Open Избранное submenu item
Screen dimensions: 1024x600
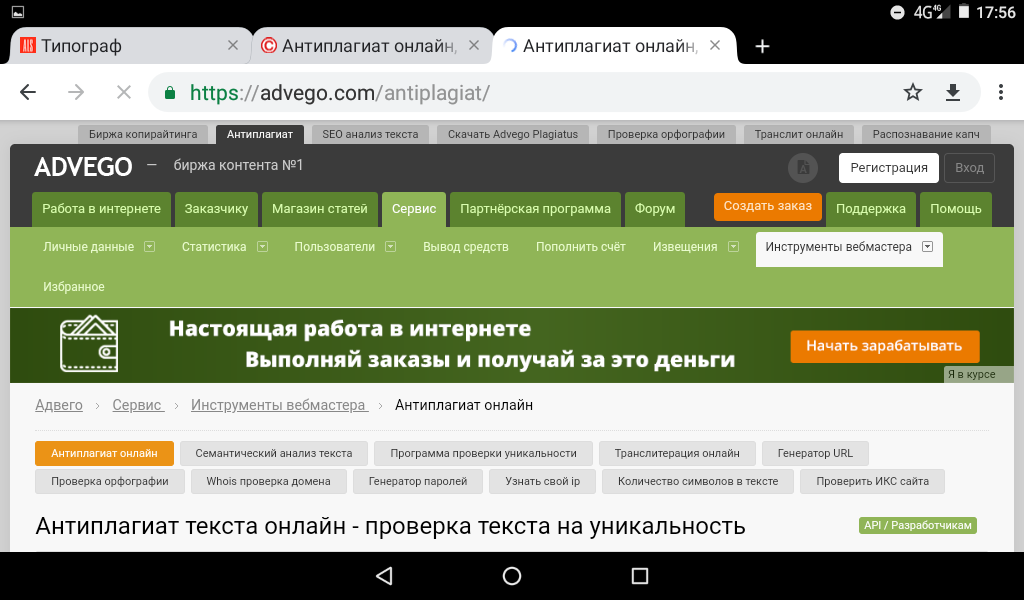coord(74,287)
